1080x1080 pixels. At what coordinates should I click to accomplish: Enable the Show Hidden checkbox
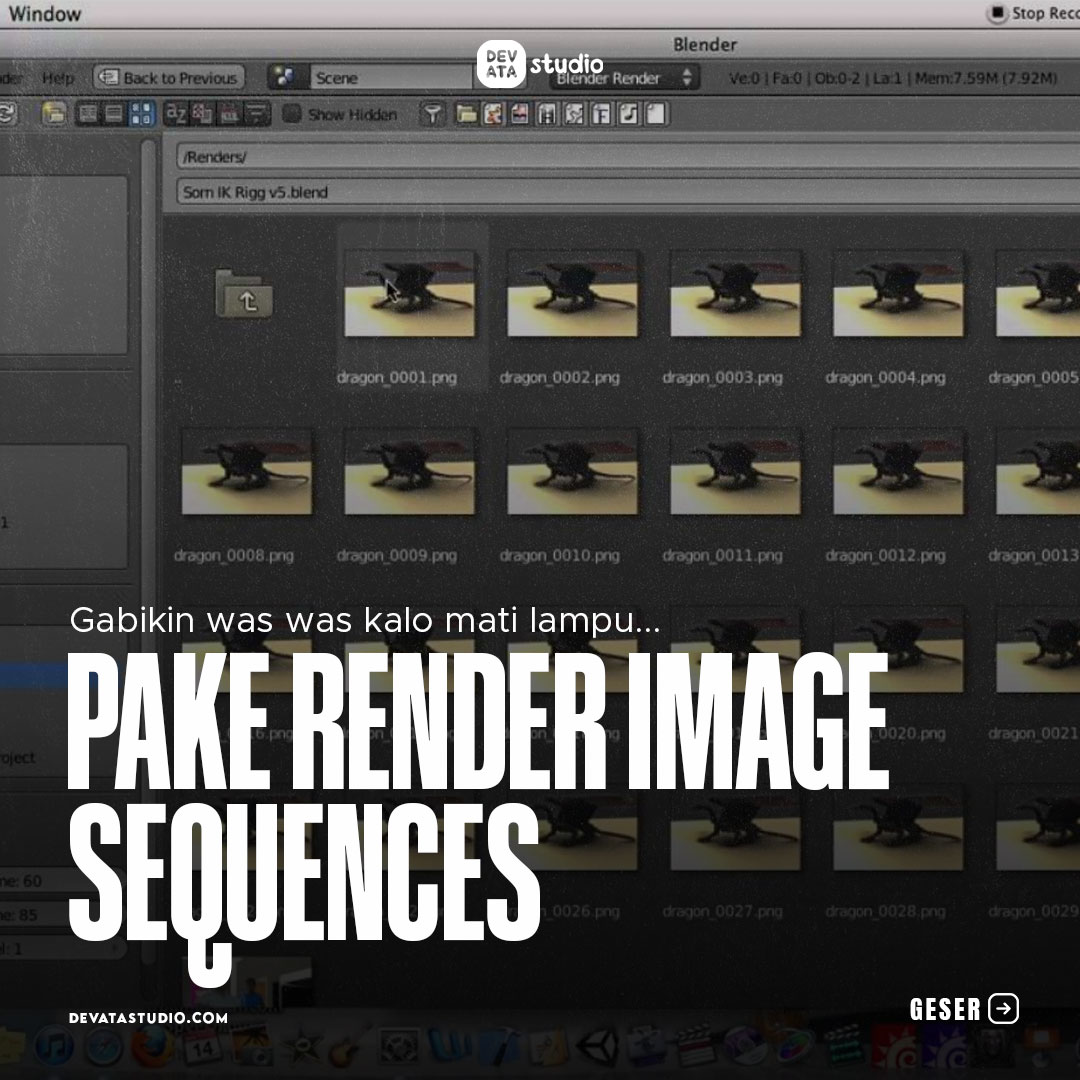(292, 114)
